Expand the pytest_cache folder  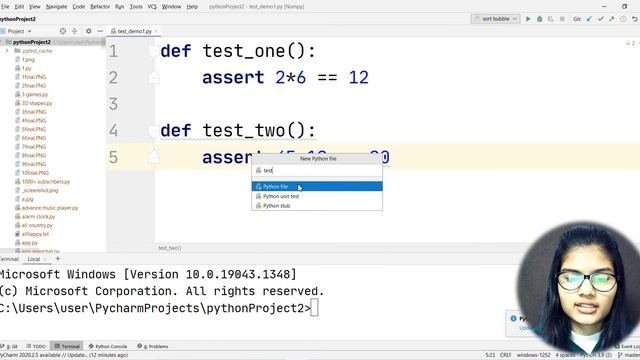(7, 51)
